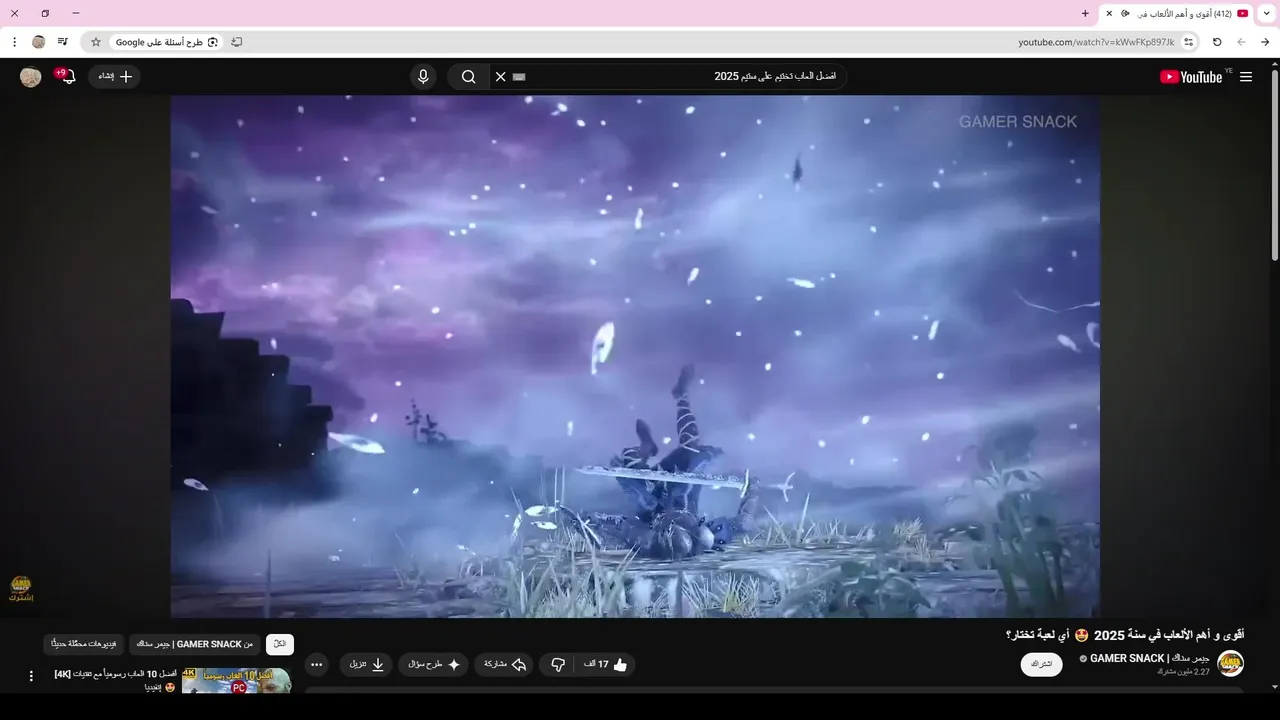Share the video via مشاركة button
This screenshot has width=1280, height=720.
pos(505,664)
